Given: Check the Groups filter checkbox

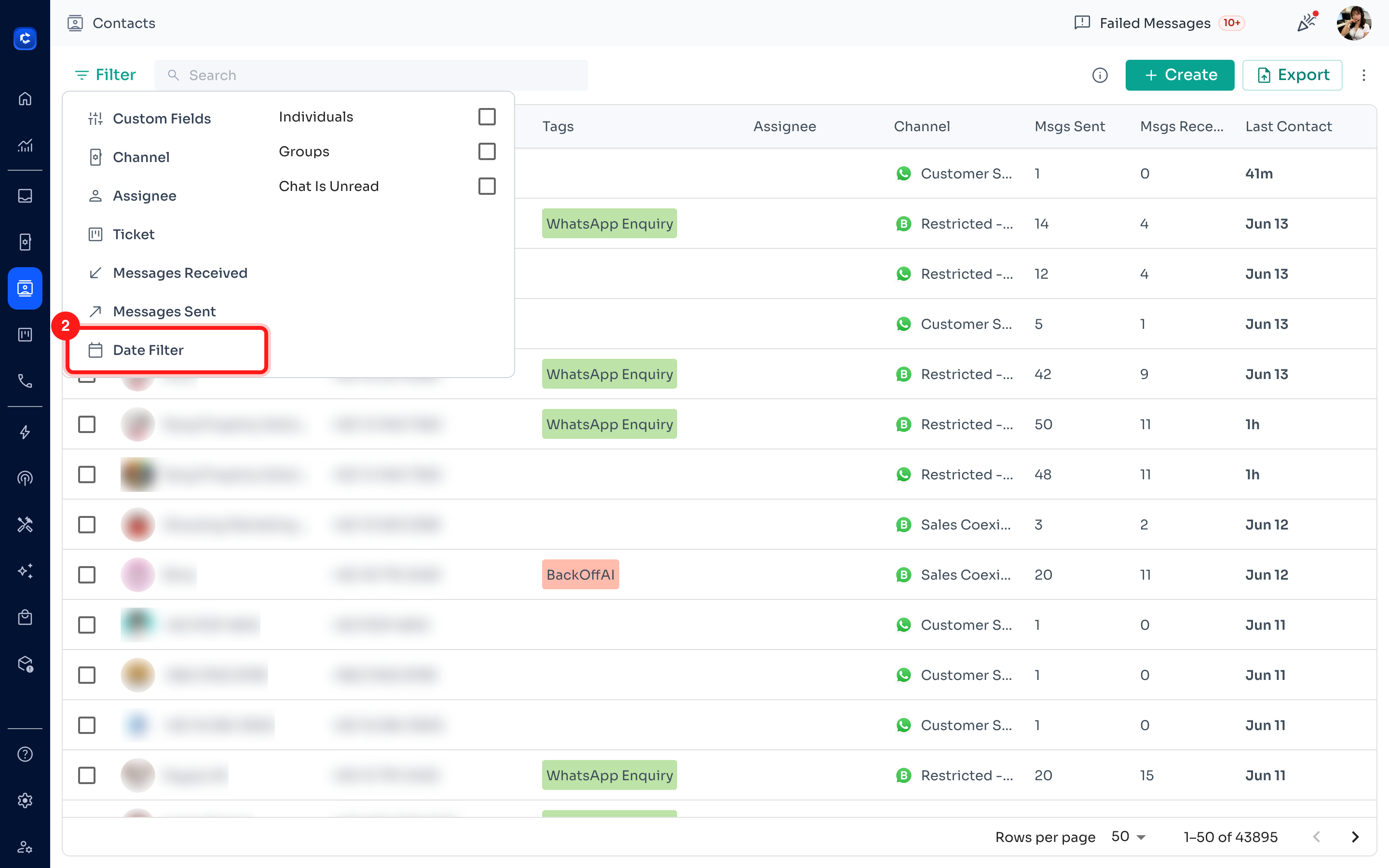Looking at the screenshot, I should coord(487,151).
